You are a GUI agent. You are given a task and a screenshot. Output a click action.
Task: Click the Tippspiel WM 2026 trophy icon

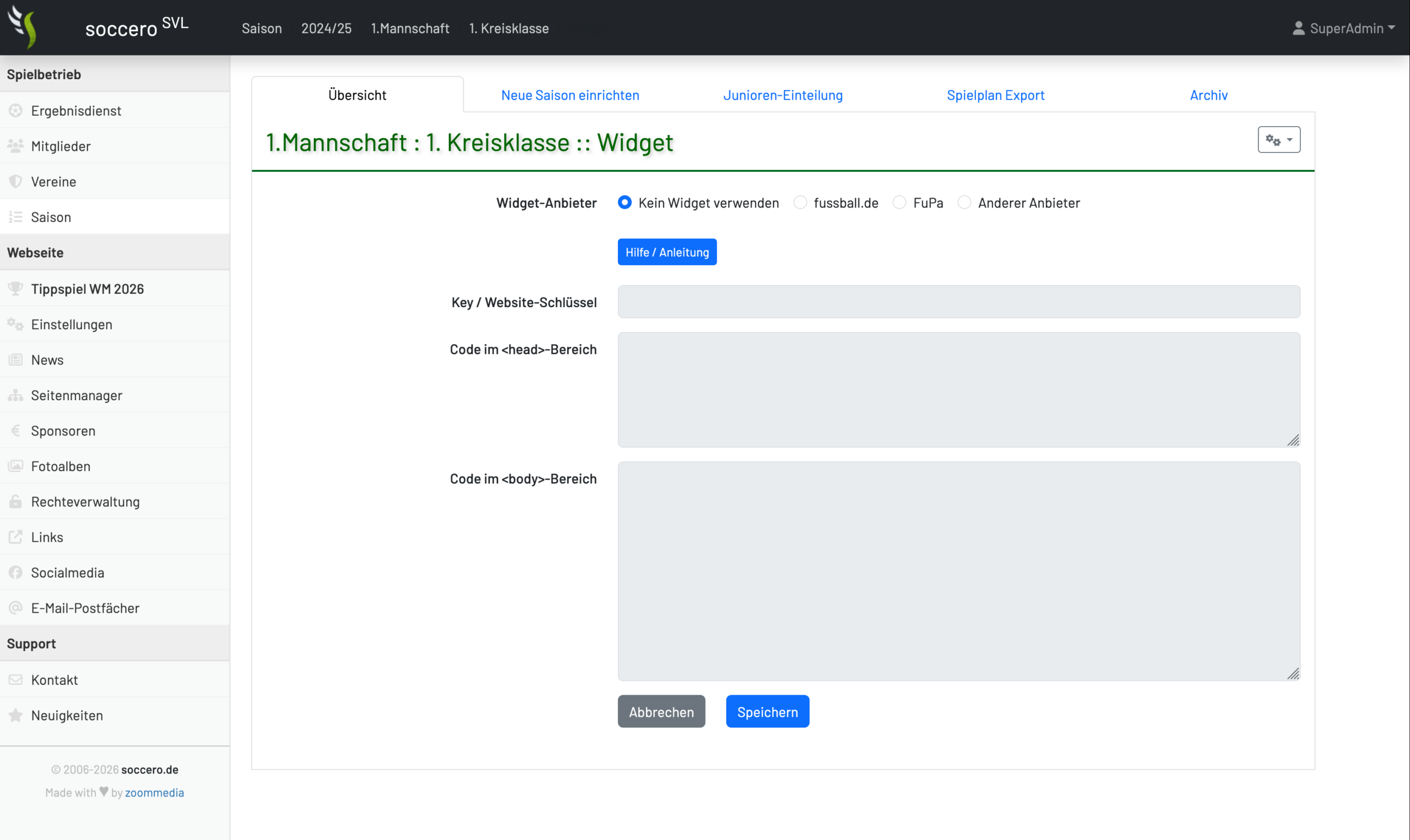(15, 288)
